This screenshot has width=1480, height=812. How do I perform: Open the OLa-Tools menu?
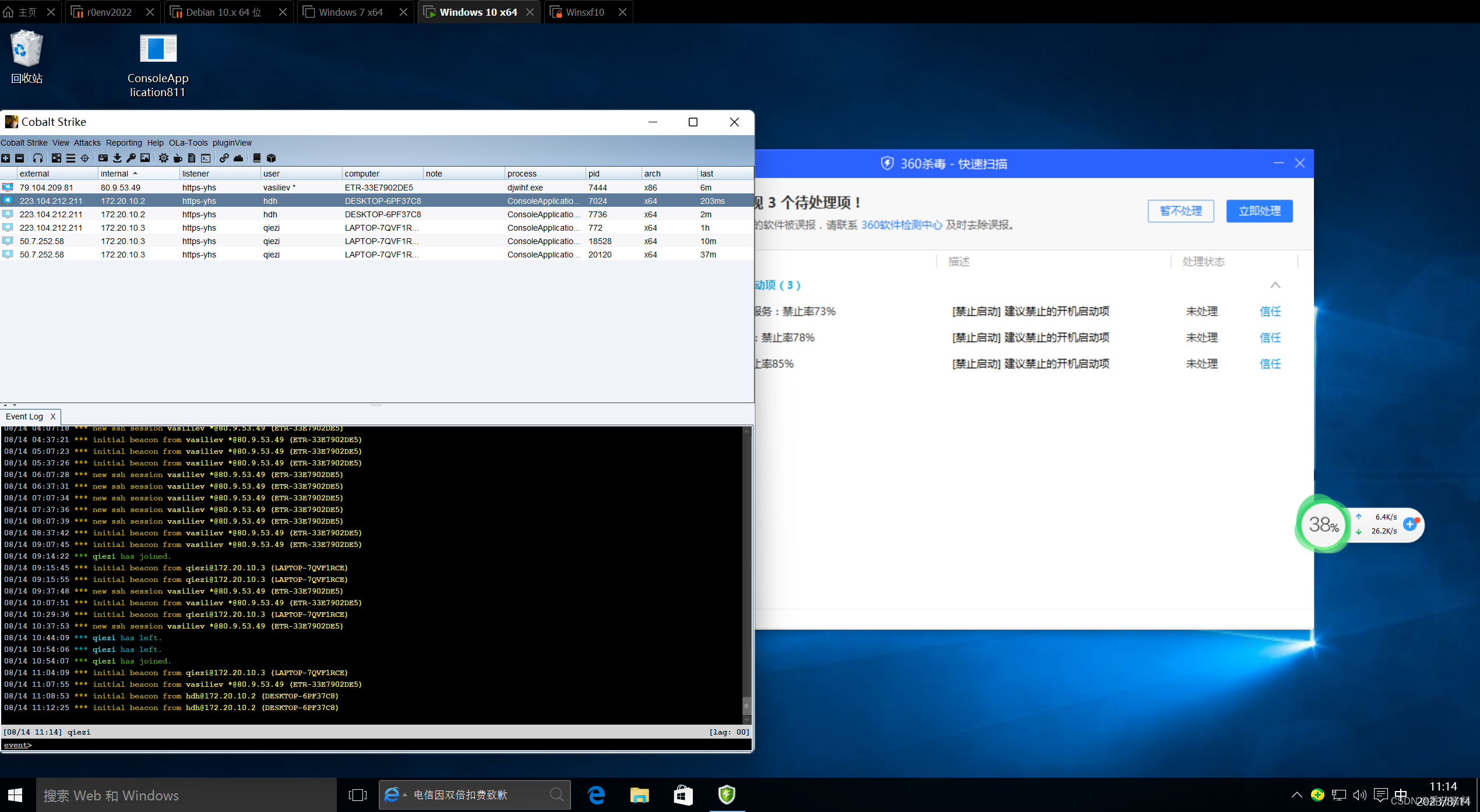click(188, 143)
